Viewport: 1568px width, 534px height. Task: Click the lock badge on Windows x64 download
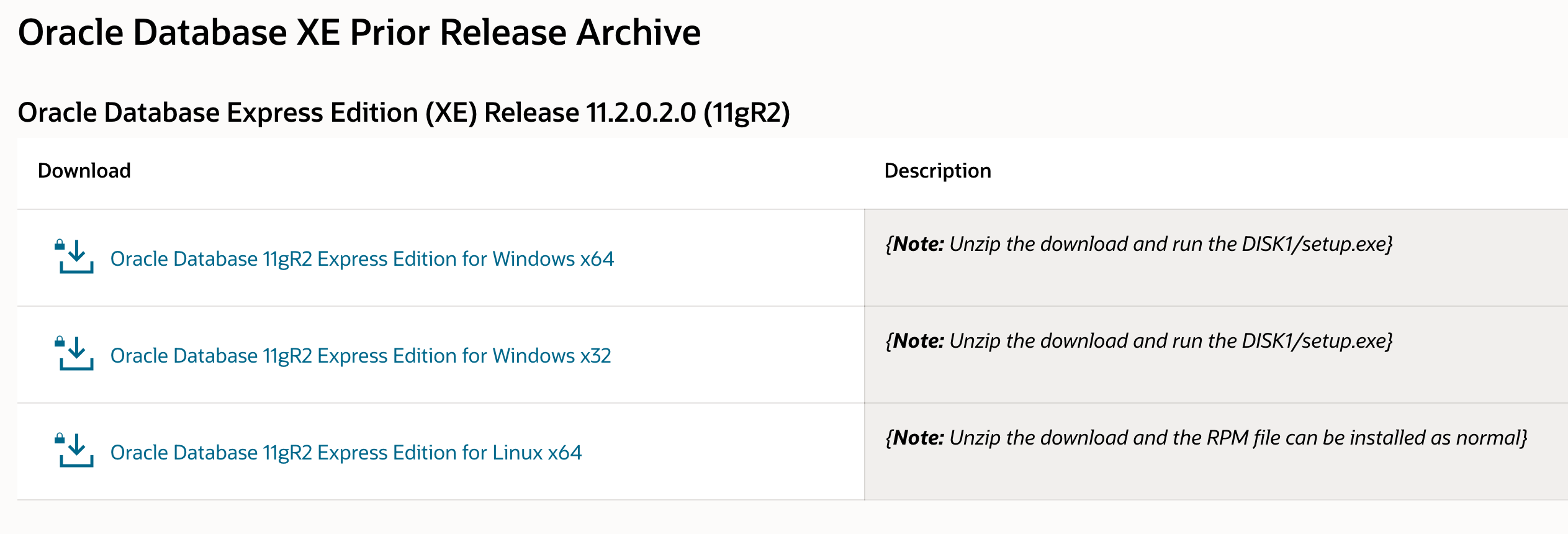tap(60, 245)
